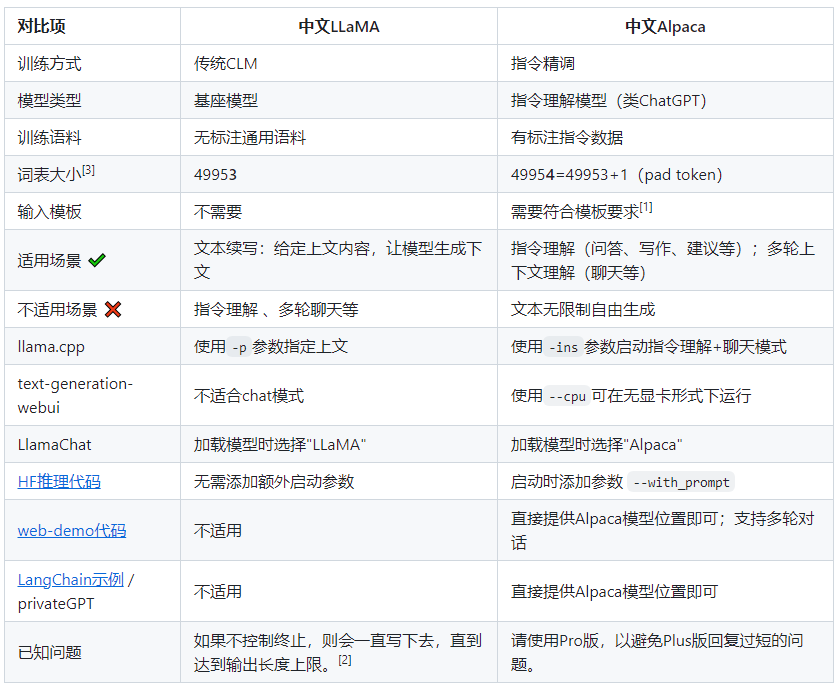The width and height of the screenshot is (840, 691).
Task: Open the LangChain示例 link
Action: [71, 580]
